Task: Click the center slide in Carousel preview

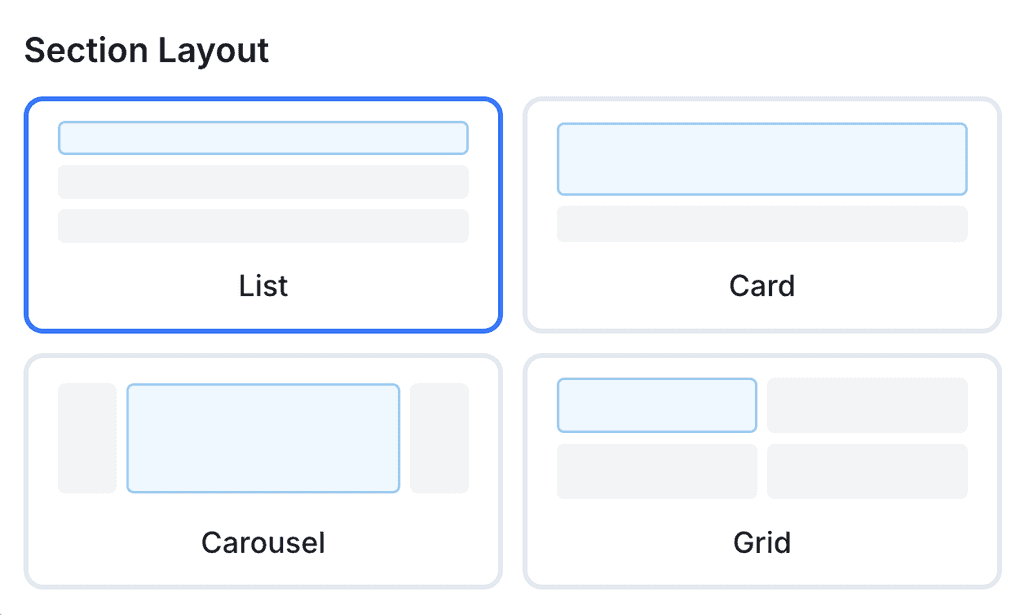Action: pos(263,437)
